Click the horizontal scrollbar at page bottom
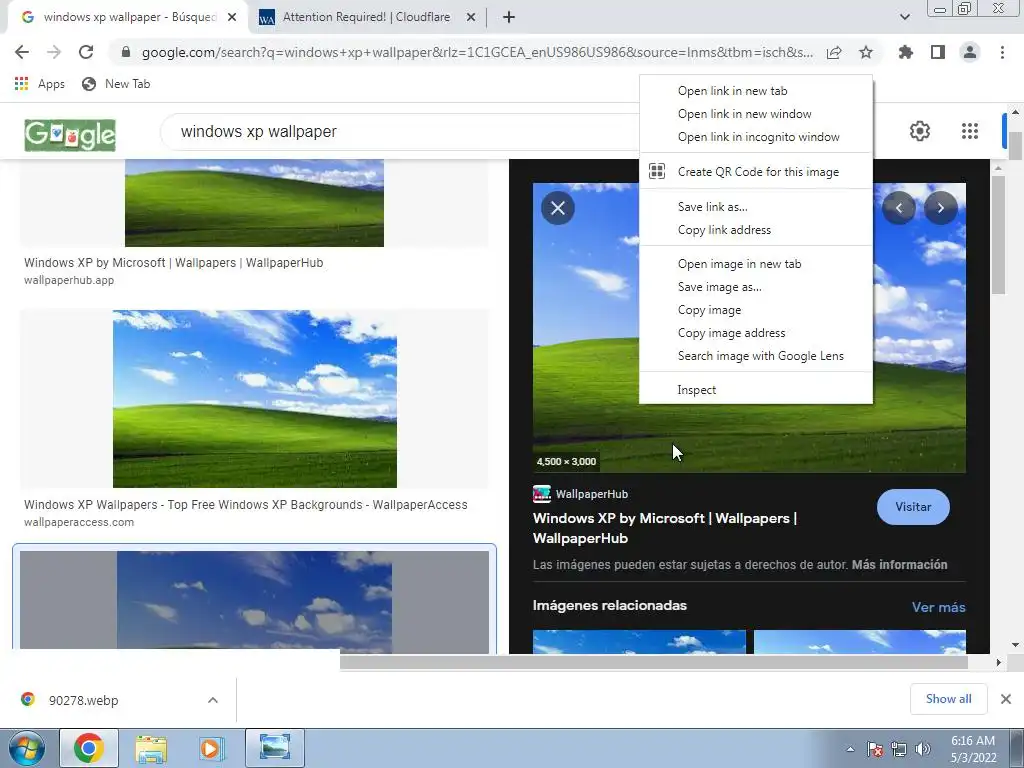This screenshot has width=1024, height=768. point(653,662)
